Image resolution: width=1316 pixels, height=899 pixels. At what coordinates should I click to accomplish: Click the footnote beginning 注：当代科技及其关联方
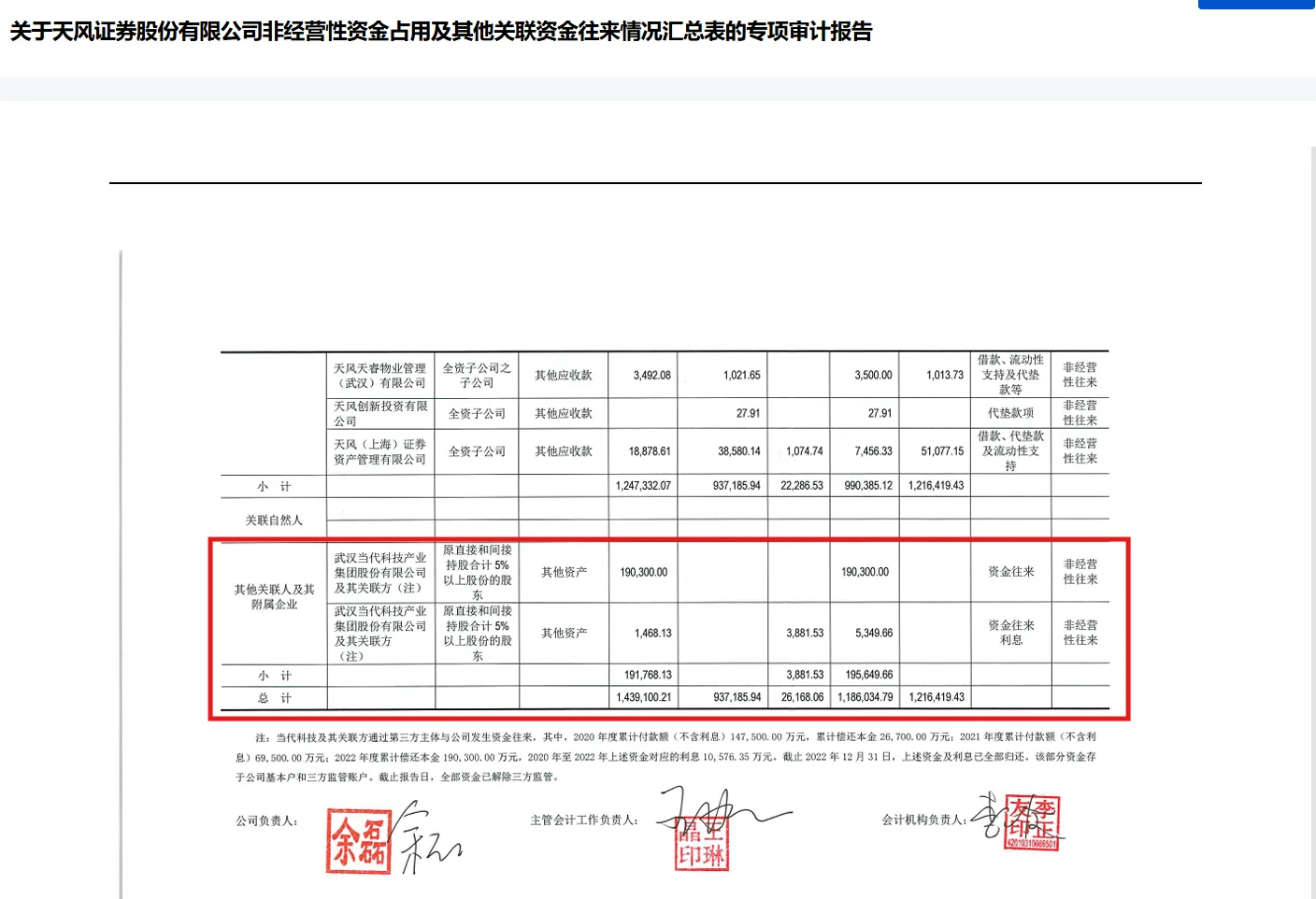(x=665, y=757)
